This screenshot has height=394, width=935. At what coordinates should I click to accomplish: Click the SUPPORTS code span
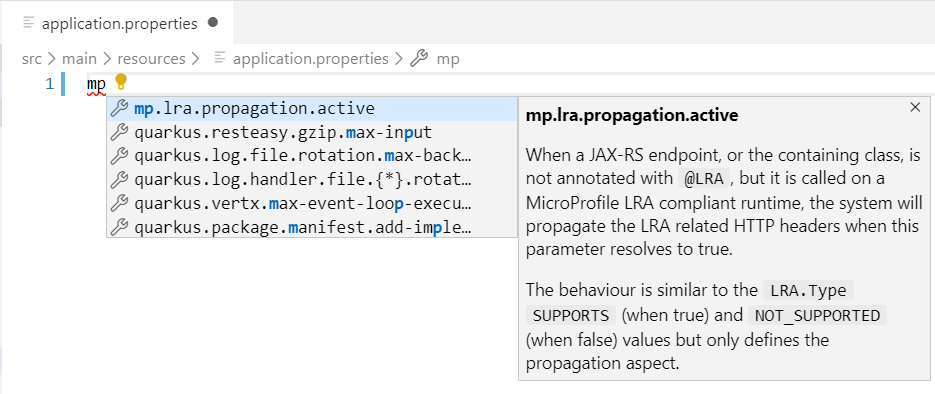pos(571,315)
